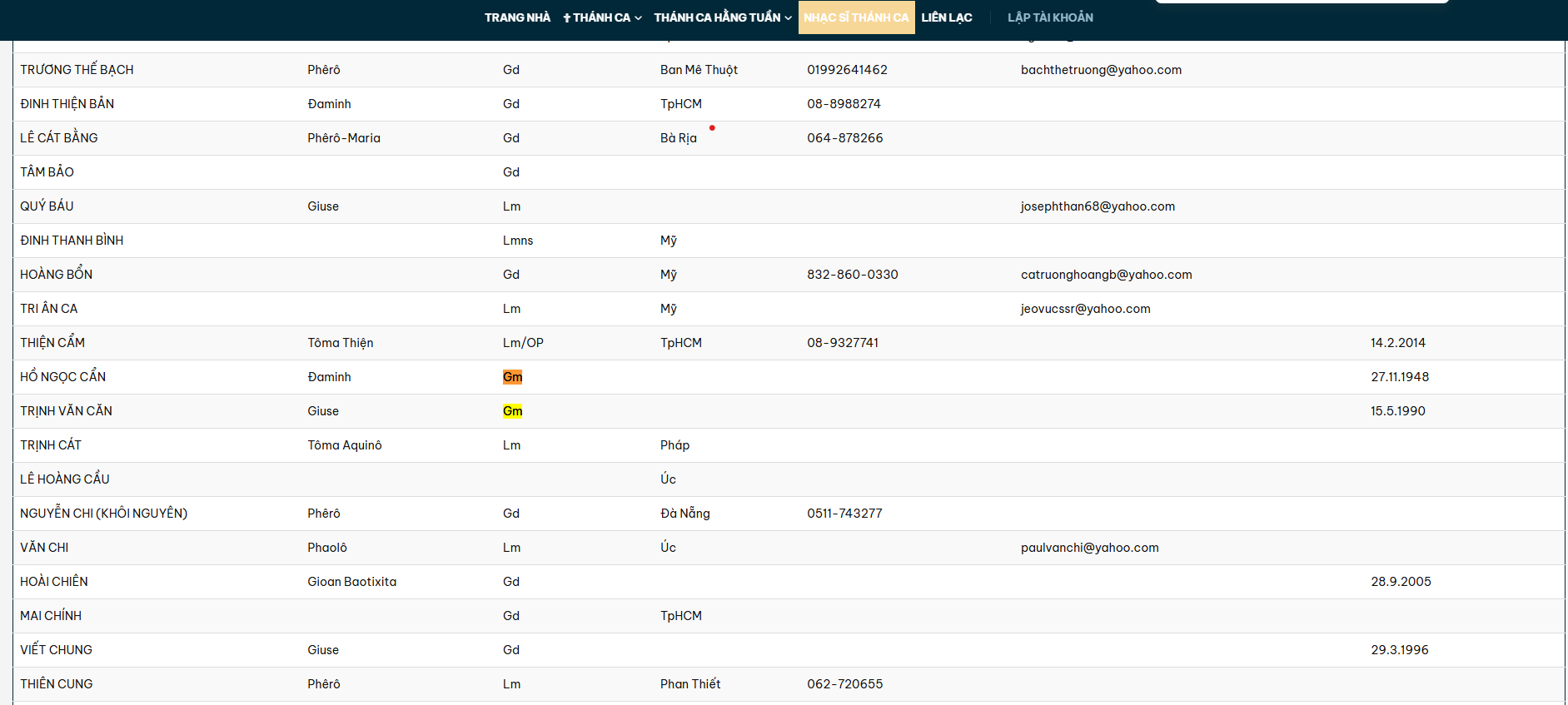This screenshot has height=705, width=1568.
Task: Select the name TÂM BẢO
Action: [x=47, y=172]
